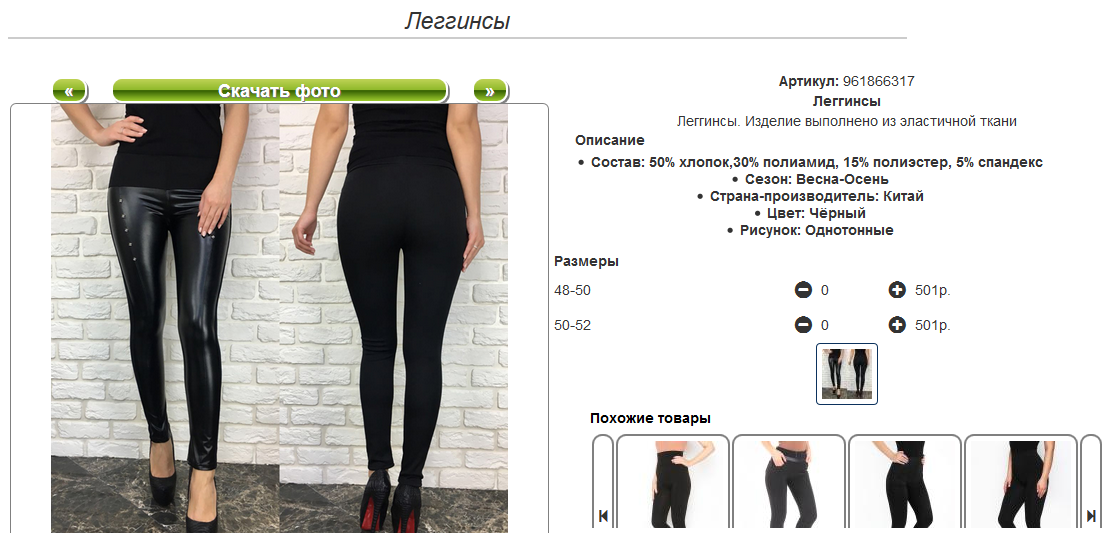Decrease quantity for size 48-50
This screenshot has height=533, width=1107.
tap(803, 290)
